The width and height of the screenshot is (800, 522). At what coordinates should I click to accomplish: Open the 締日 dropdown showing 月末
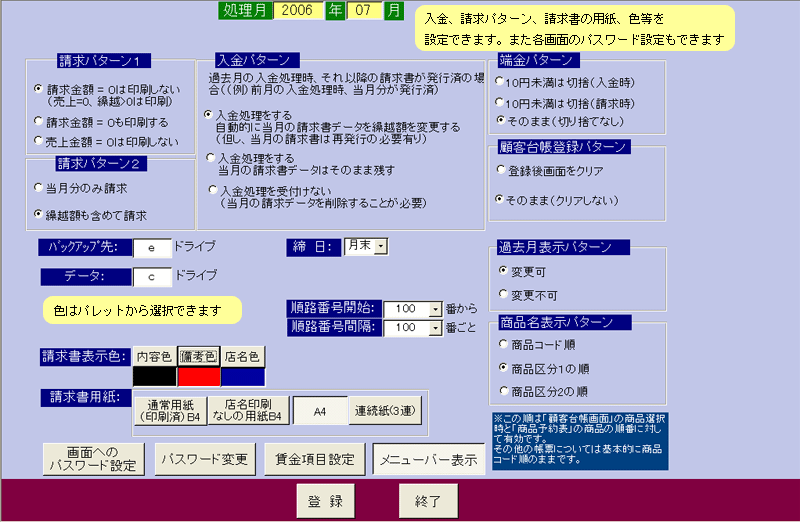coord(381,246)
